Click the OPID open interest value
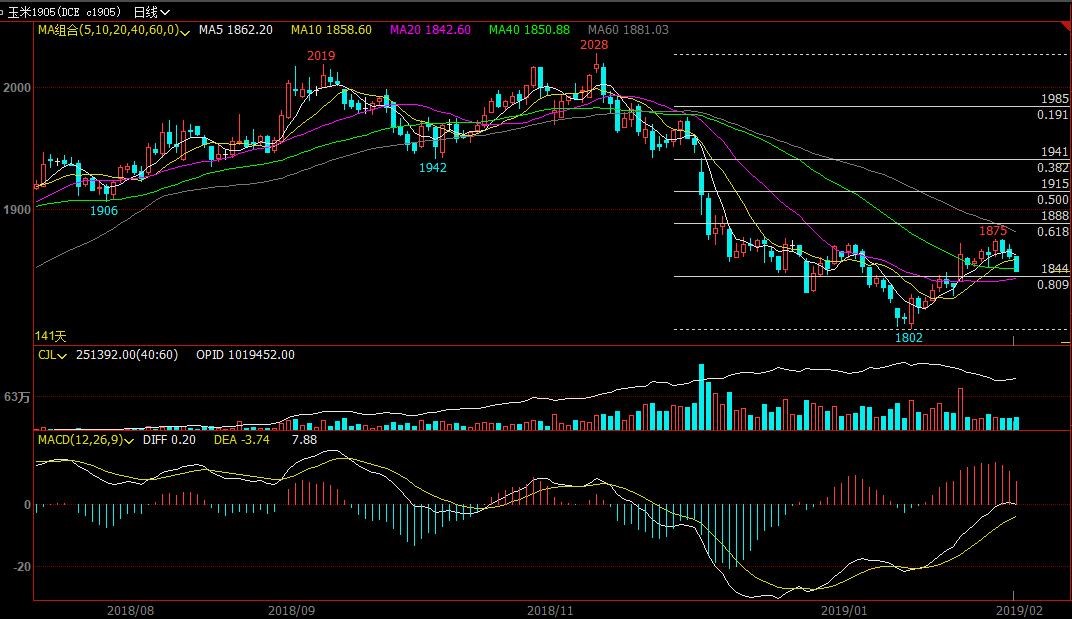Image resolution: width=1072 pixels, height=619 pixels. (x=245, y=354)
